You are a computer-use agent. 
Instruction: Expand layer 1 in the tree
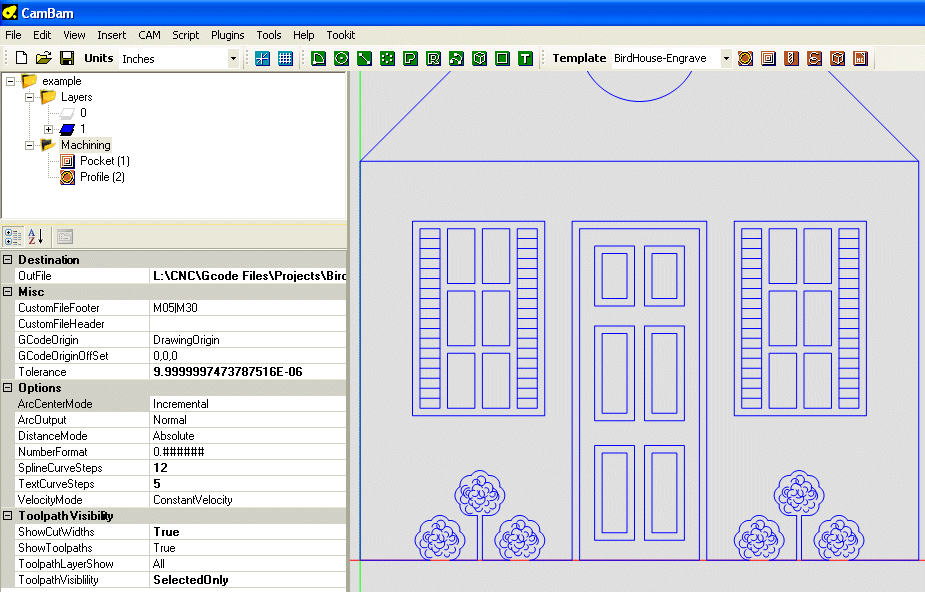48,129
